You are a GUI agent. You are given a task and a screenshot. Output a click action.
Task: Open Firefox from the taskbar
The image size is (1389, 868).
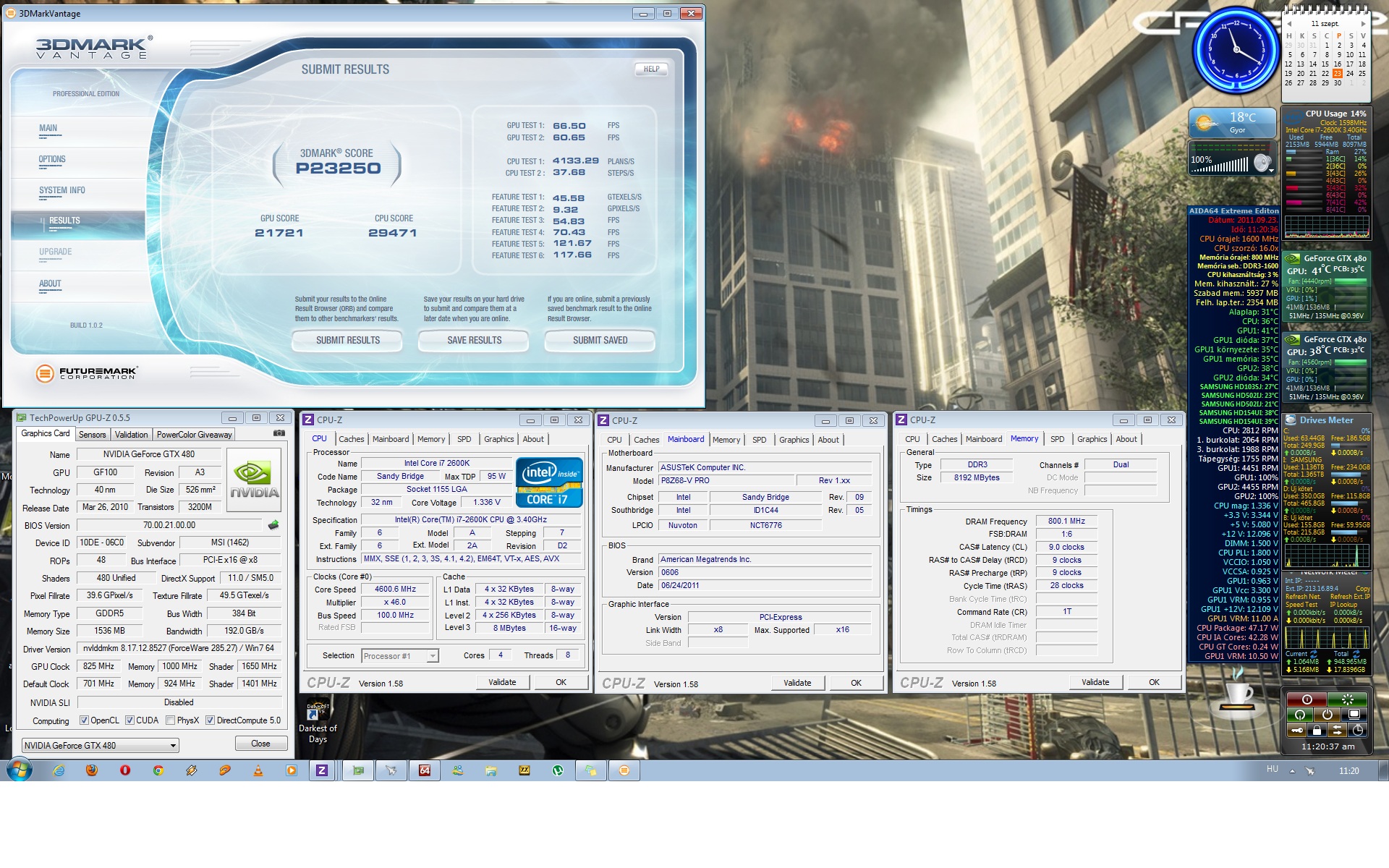tap(92, 770)
